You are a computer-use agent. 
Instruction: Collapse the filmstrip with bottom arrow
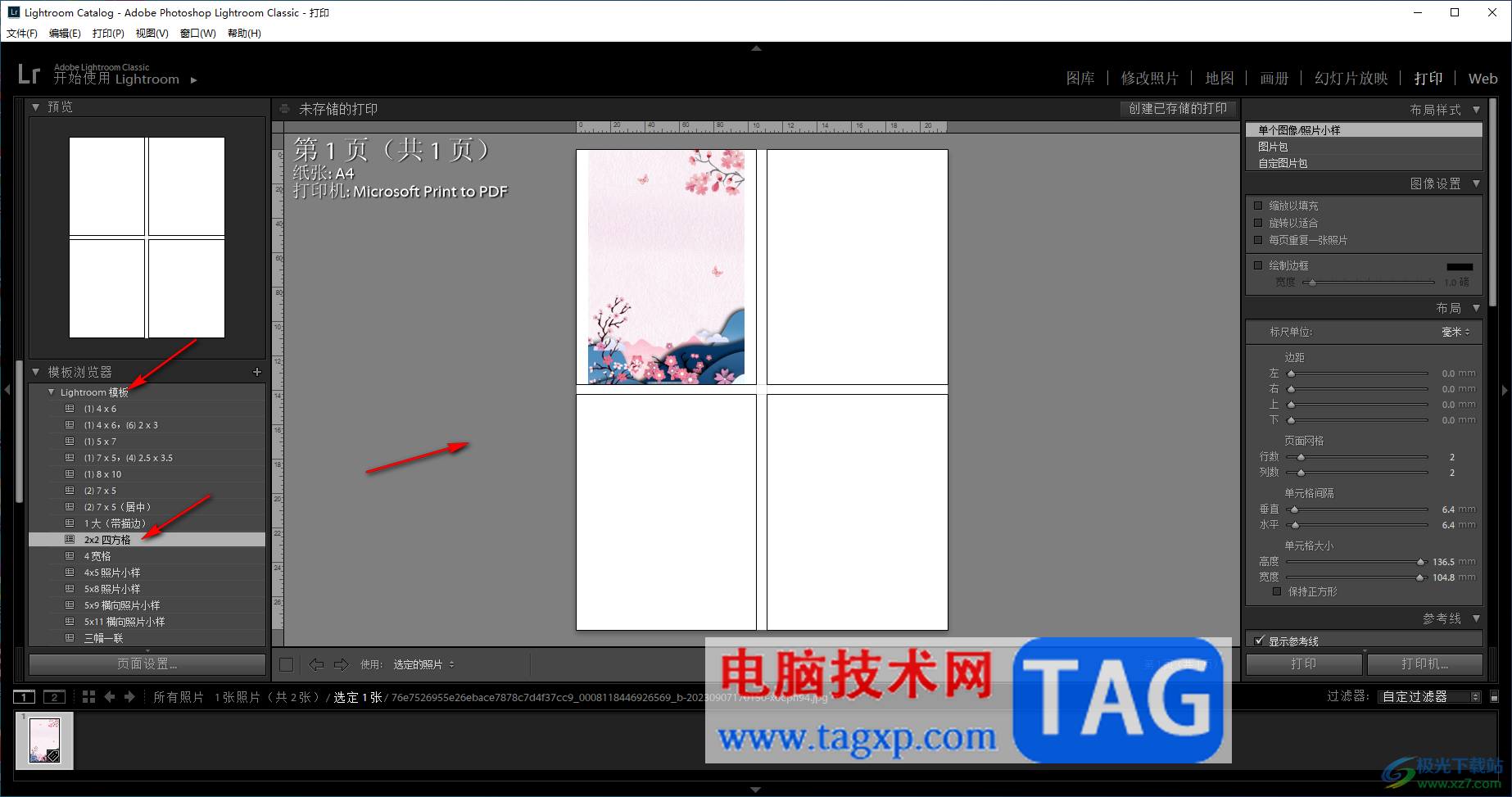[x=756, y=790]
